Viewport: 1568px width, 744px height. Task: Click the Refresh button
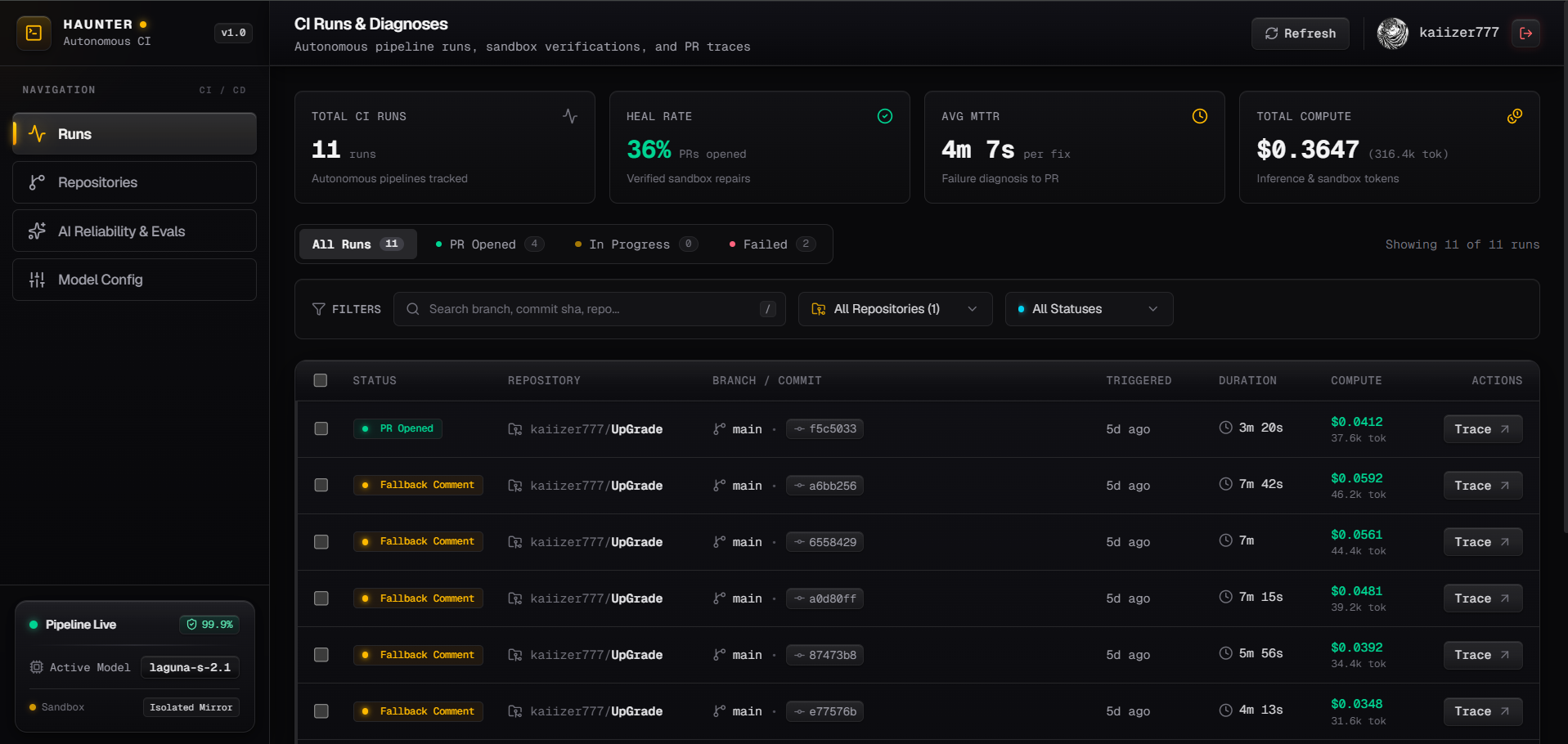[1300, 34]
